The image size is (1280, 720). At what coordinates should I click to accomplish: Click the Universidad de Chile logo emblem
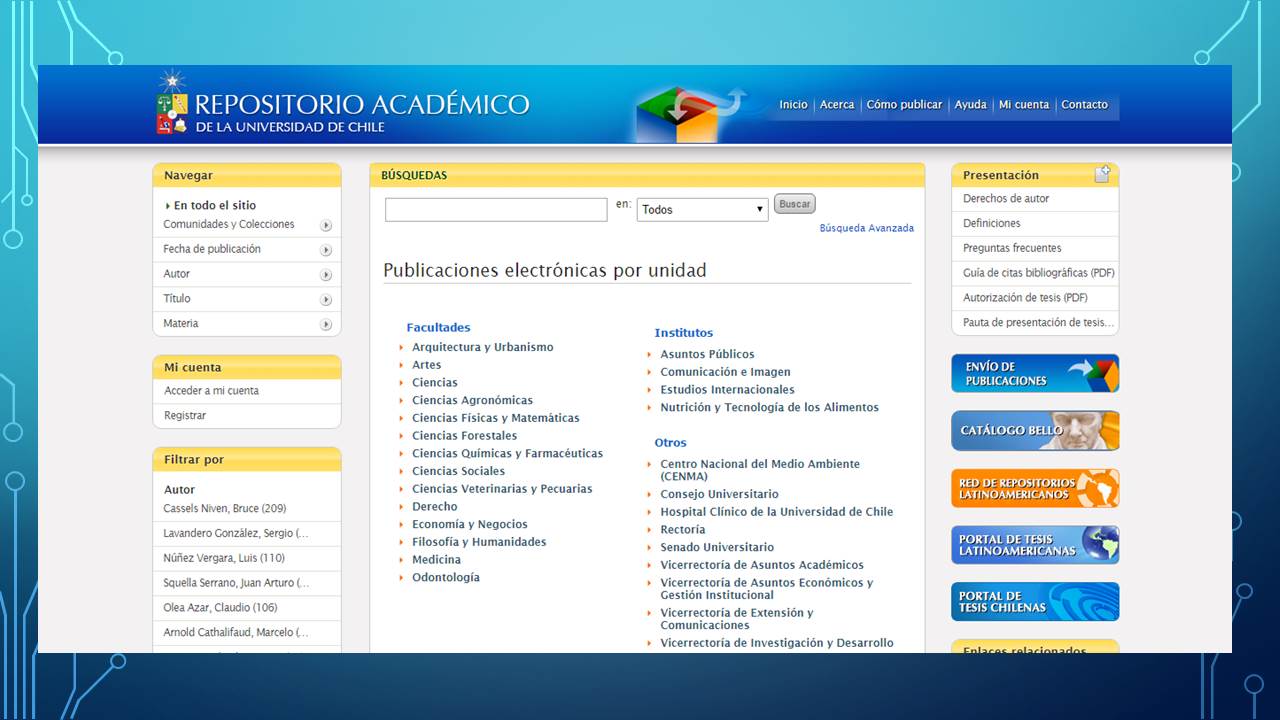[172, 103]
